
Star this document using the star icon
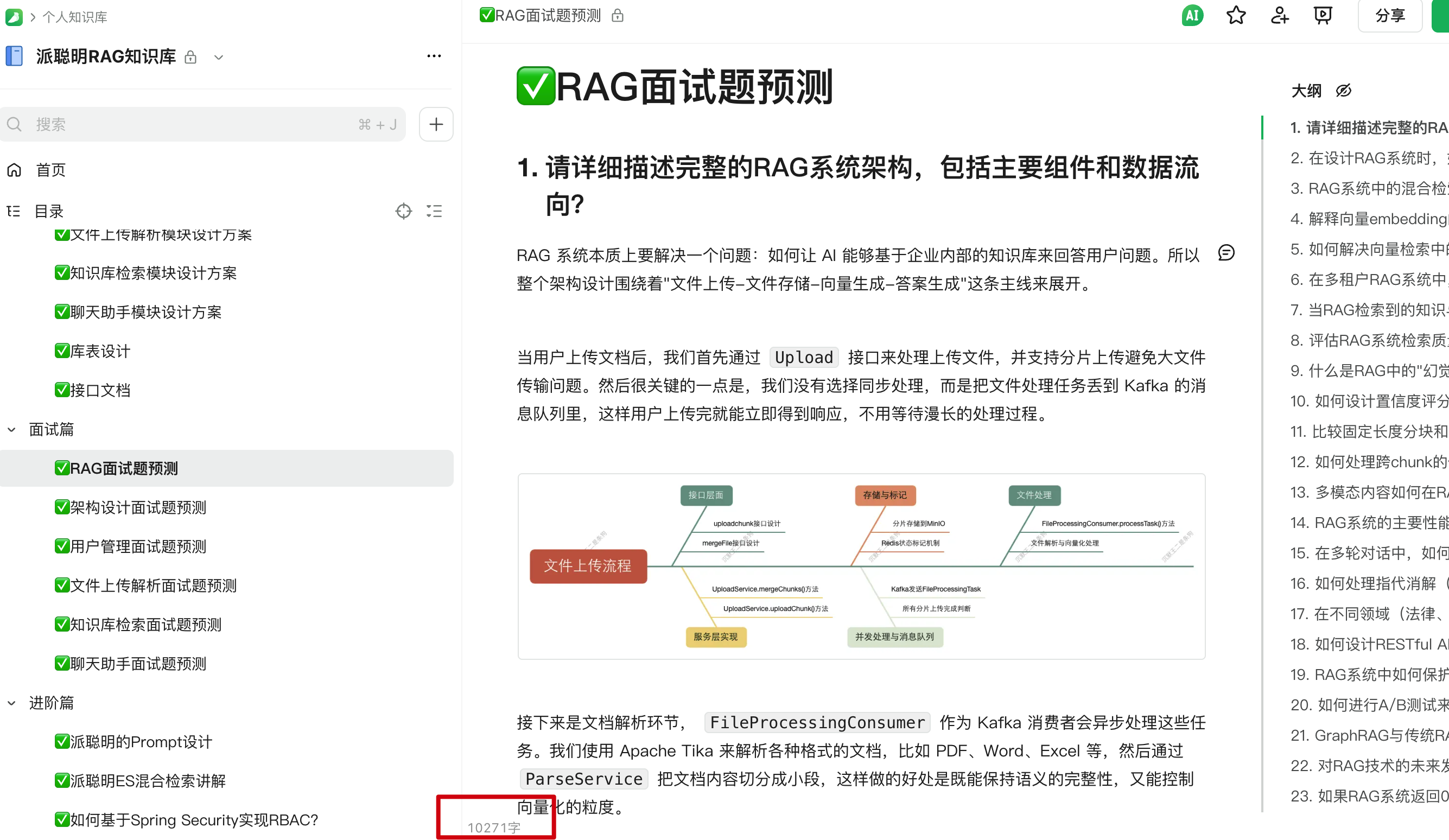[1236, 16]
